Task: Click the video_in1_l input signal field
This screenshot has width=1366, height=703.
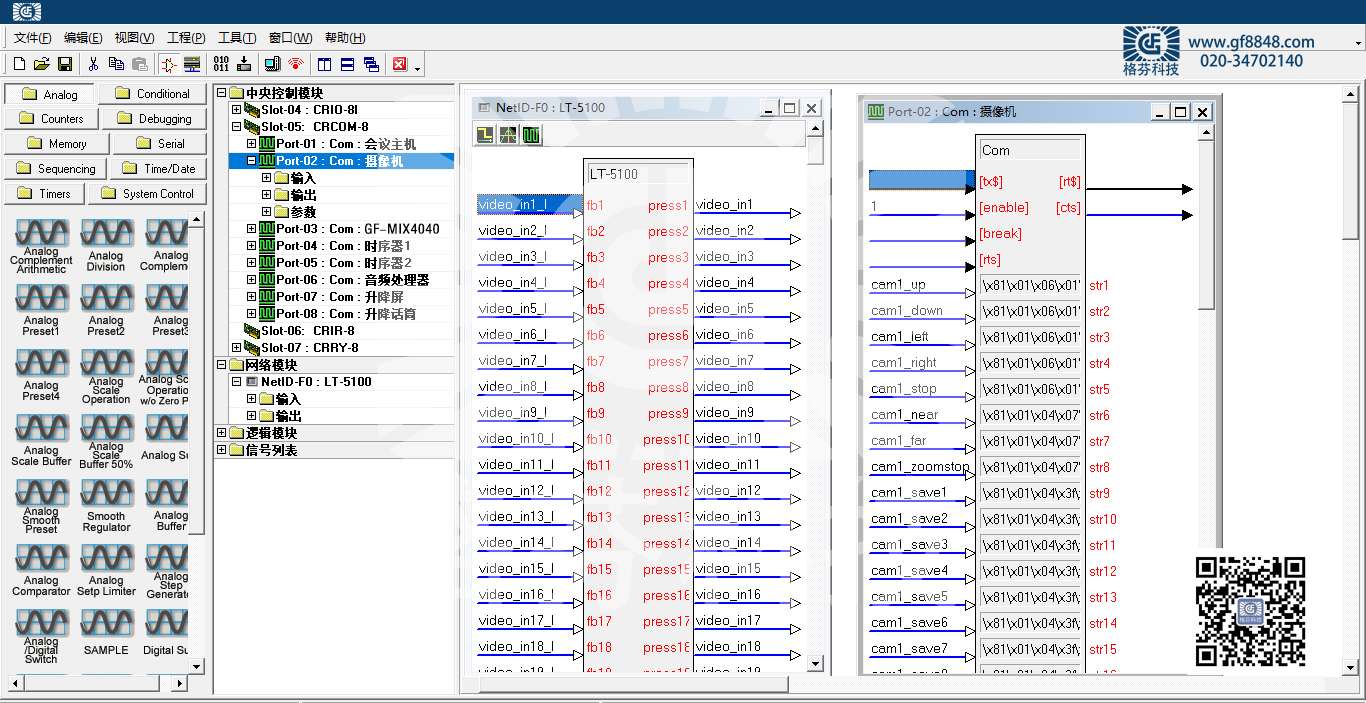Action: (x=524, y=205)
